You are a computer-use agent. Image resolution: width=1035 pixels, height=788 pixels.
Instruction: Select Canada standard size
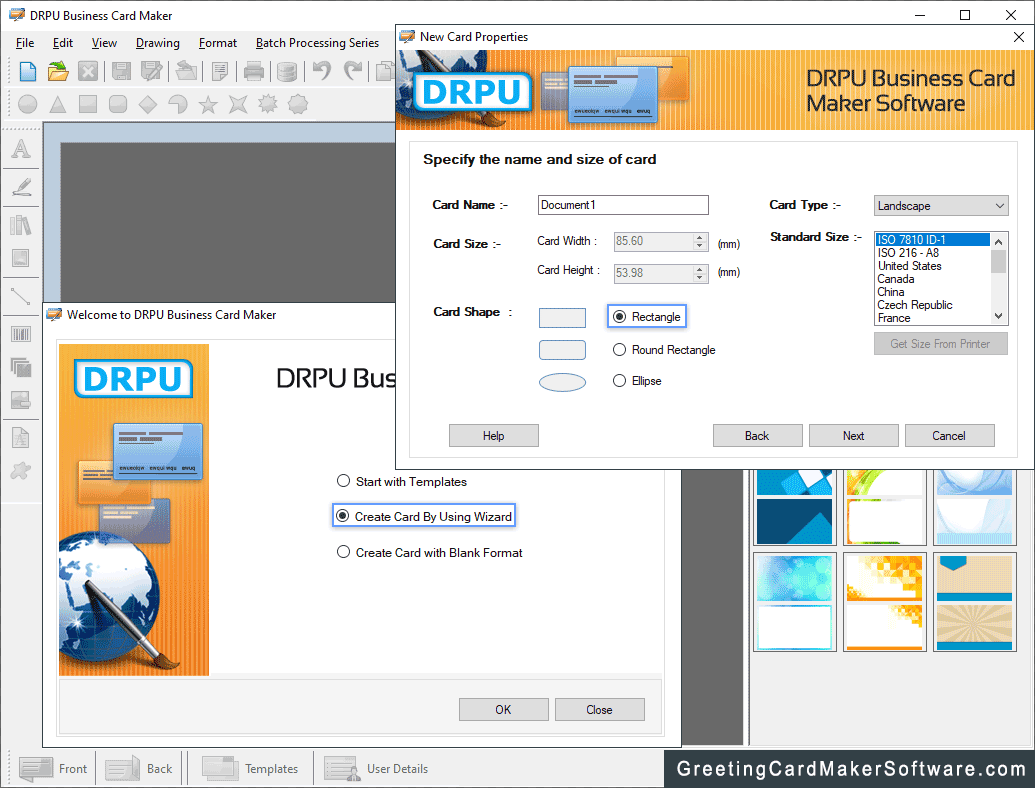[x=933, y=279]
